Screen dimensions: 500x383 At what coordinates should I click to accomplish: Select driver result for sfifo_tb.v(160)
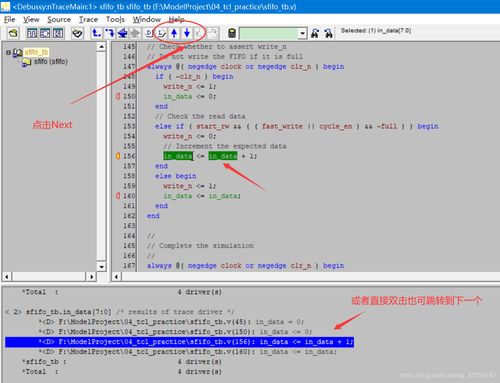(188, 352)
